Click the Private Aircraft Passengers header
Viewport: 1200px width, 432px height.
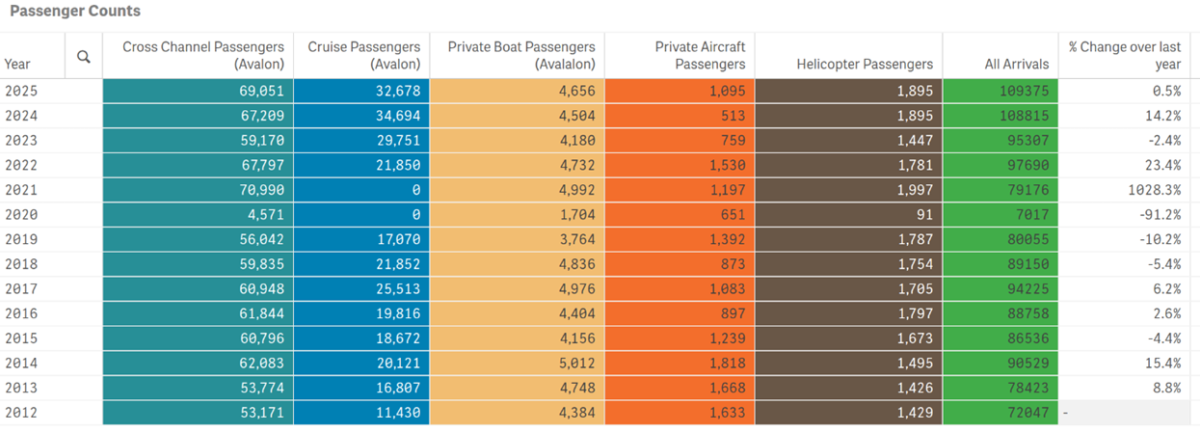click(x=700, y=55)
